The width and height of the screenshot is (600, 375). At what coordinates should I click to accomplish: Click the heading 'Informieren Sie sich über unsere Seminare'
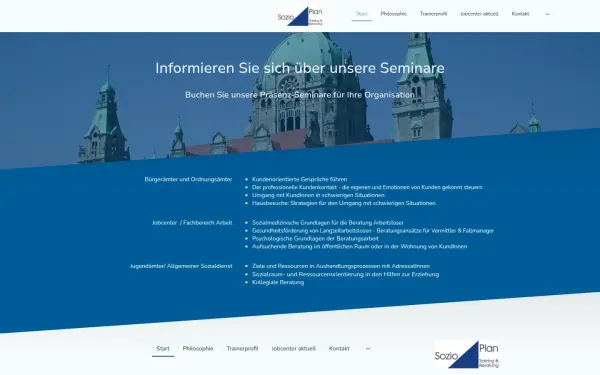[x=300, y=68]
